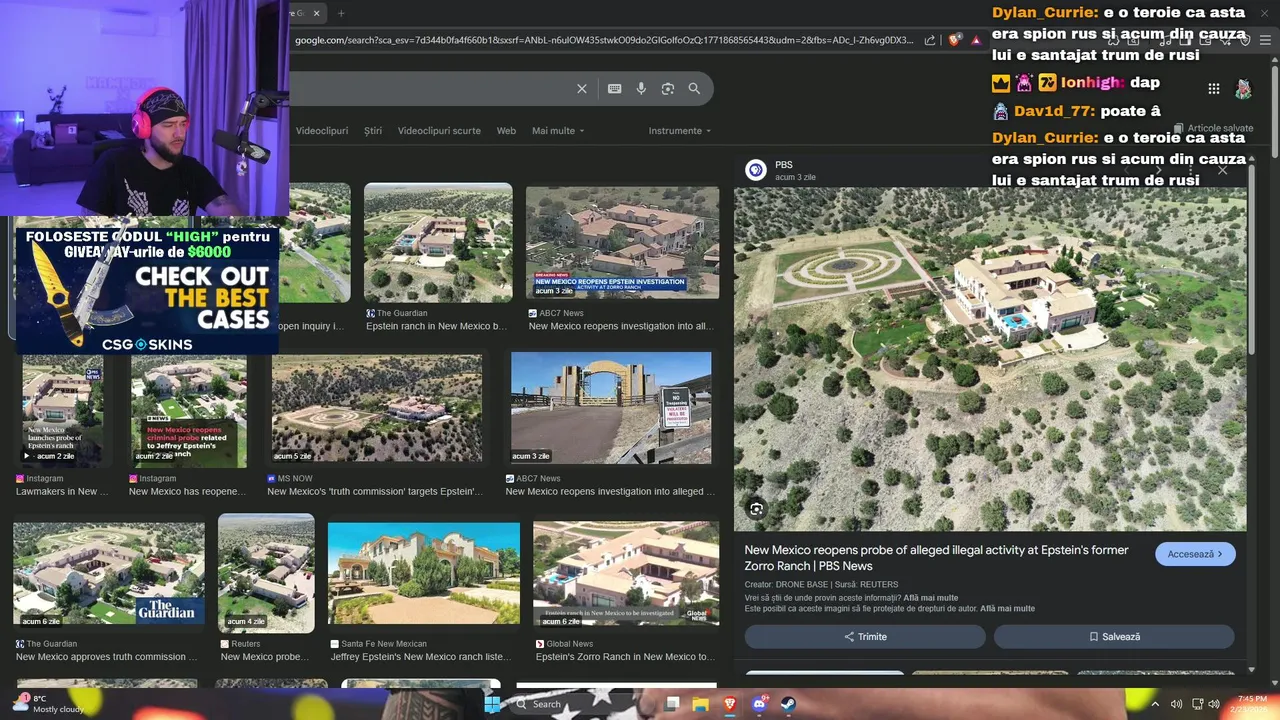Click the taskbar Search box
Screen dimensions: 1280x720
575,704
